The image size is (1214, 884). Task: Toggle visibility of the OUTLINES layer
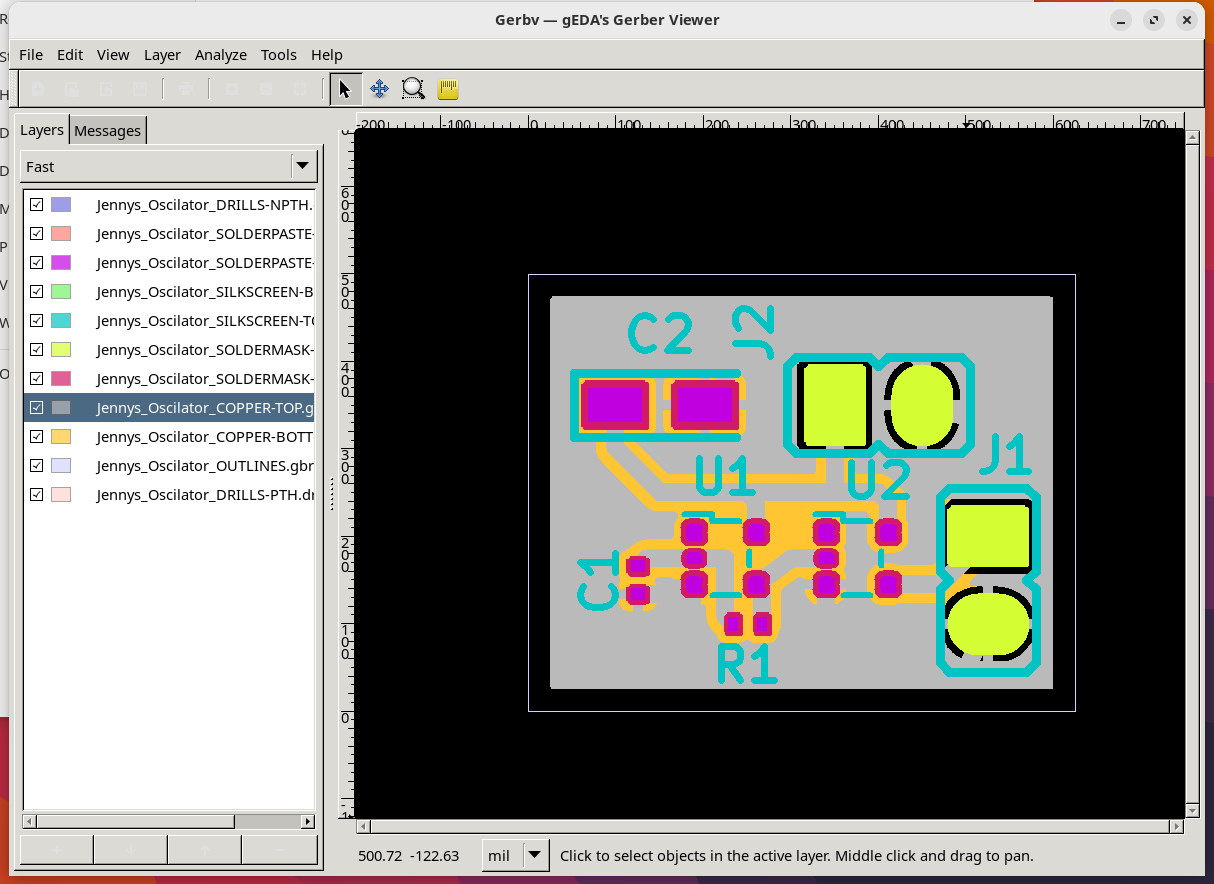tap(36, 465)
